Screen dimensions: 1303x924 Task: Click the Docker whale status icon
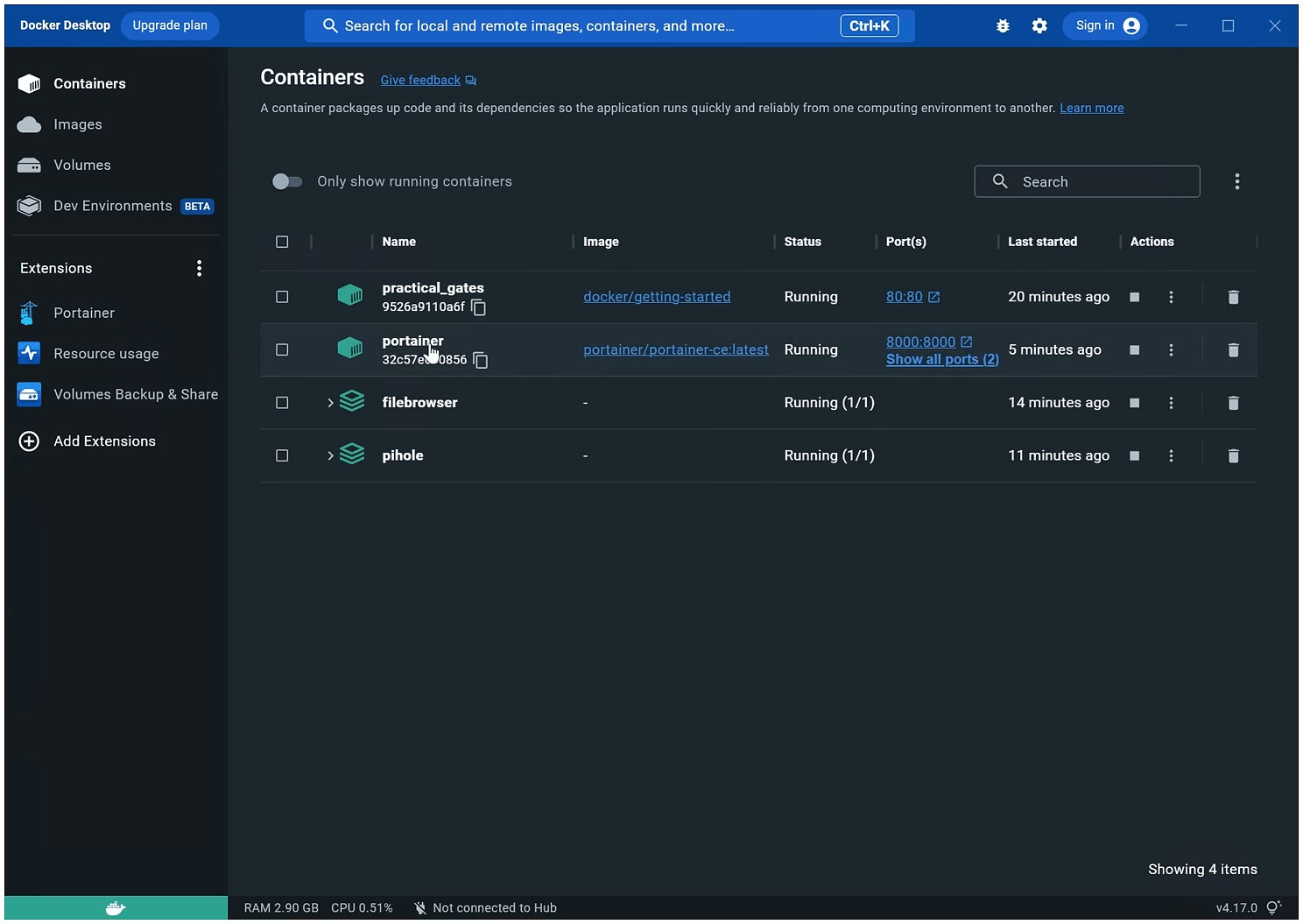116,908
